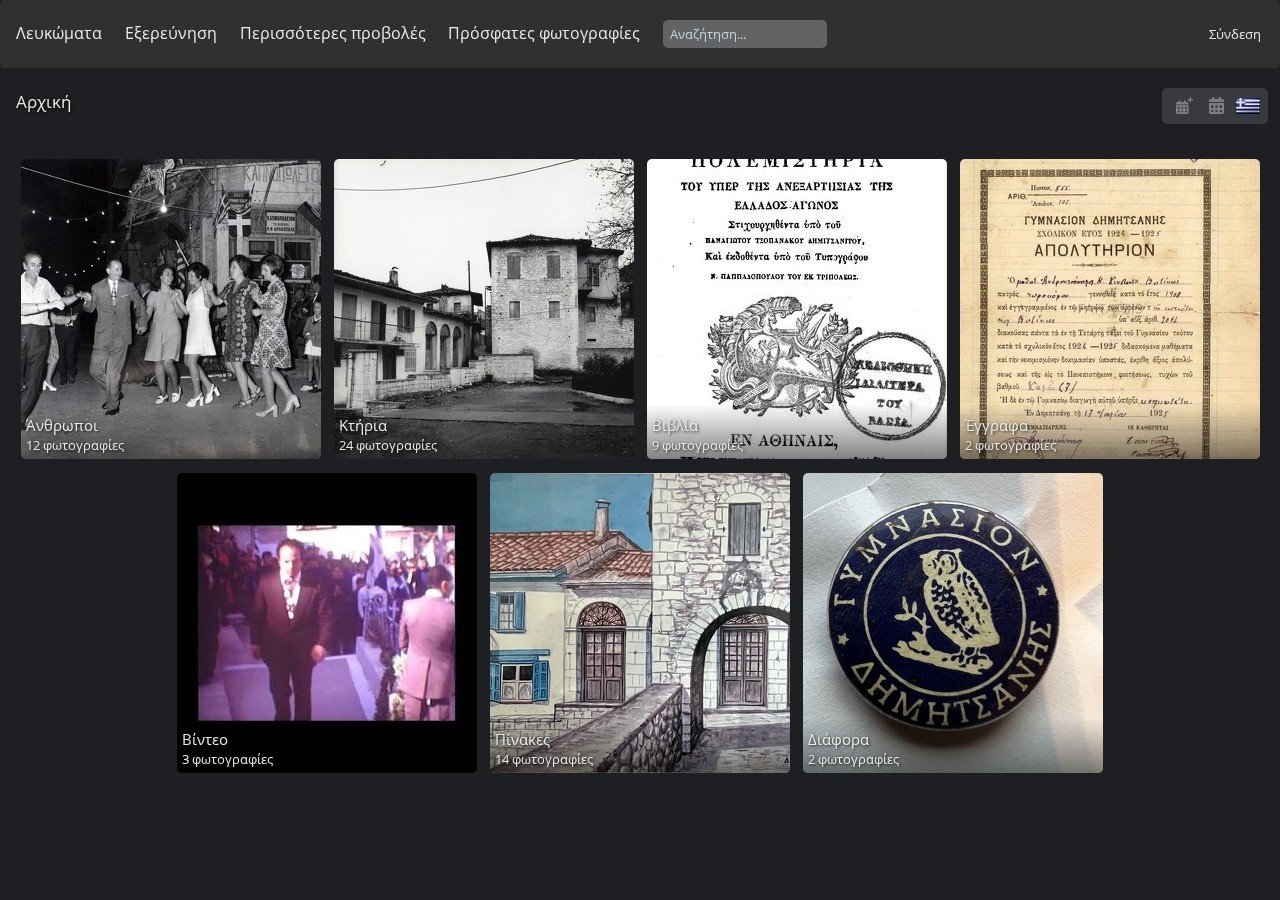The width and height of the screenshot is (1280, 900).
Task: Open the Πίνακες album thumbnail
Action: click(640, 623)
